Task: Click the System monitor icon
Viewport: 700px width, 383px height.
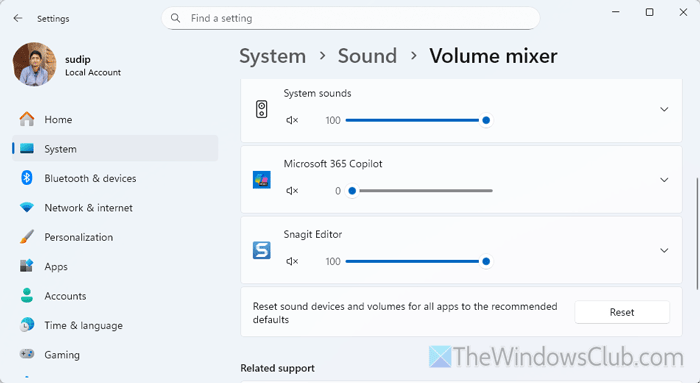Action: tap(27, 149)
